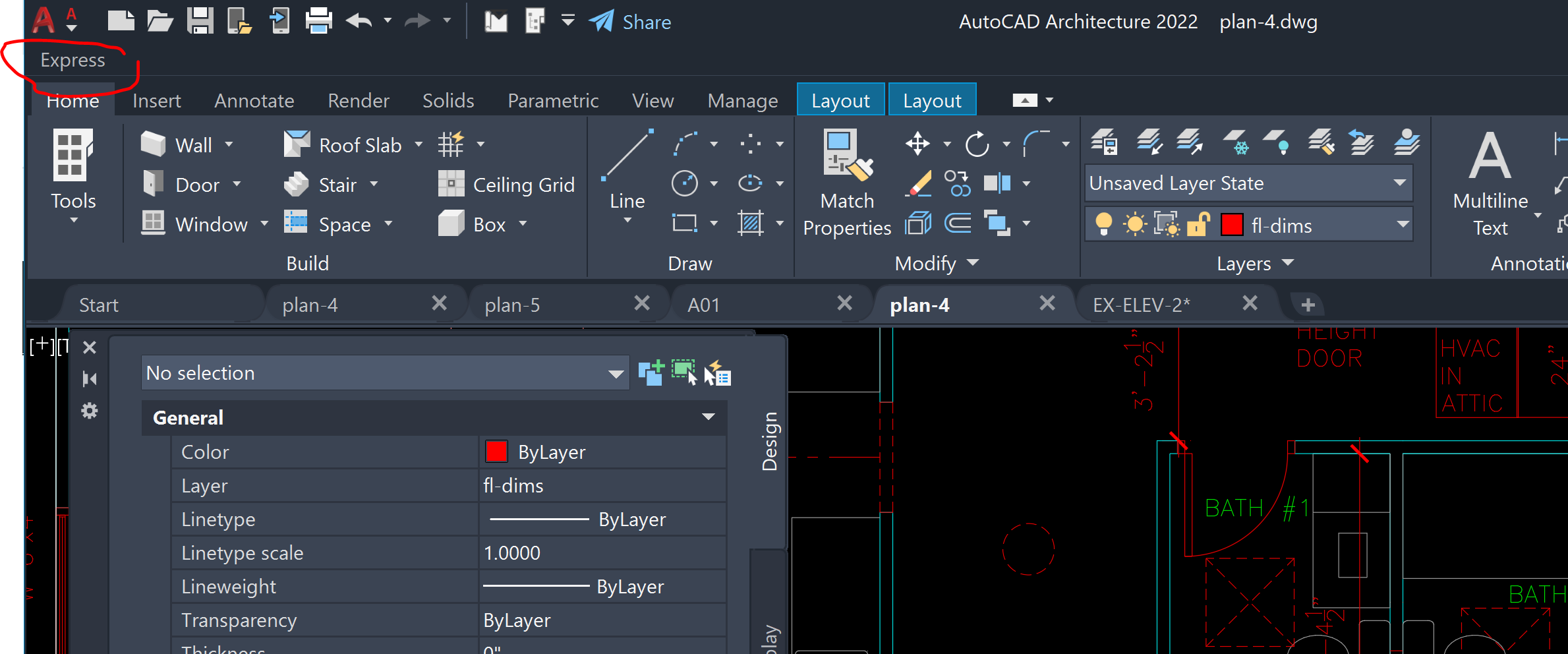Toggle the lock icon for layer fl-dims

coord(1198,225)
